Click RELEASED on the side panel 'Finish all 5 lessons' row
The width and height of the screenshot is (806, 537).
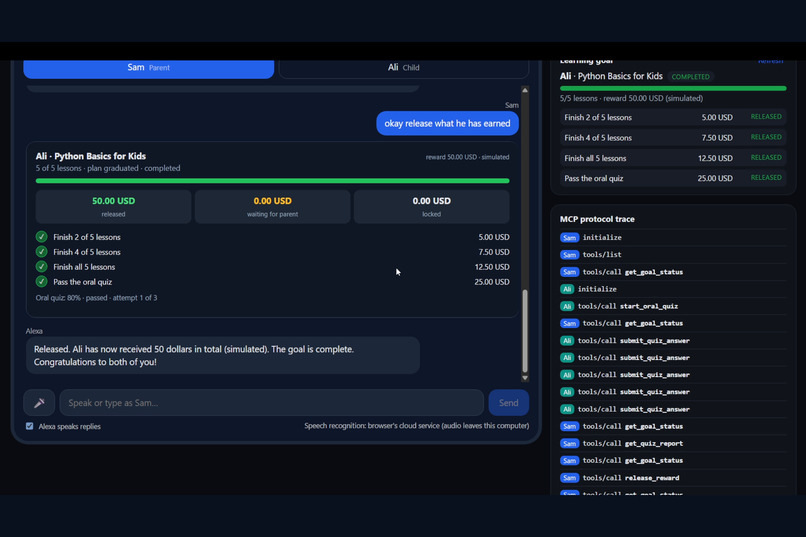click(x=766, y=158)
